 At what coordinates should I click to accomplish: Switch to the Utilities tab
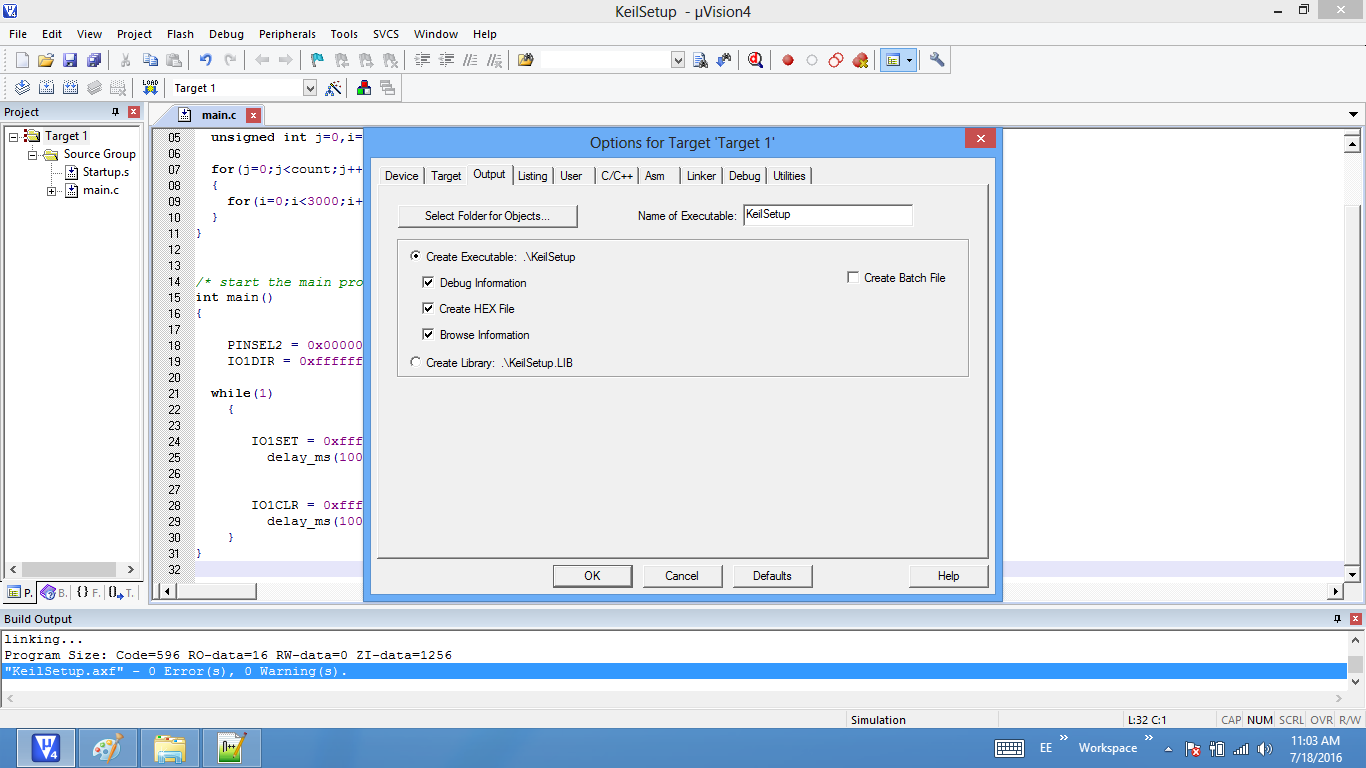coord(789,176)
